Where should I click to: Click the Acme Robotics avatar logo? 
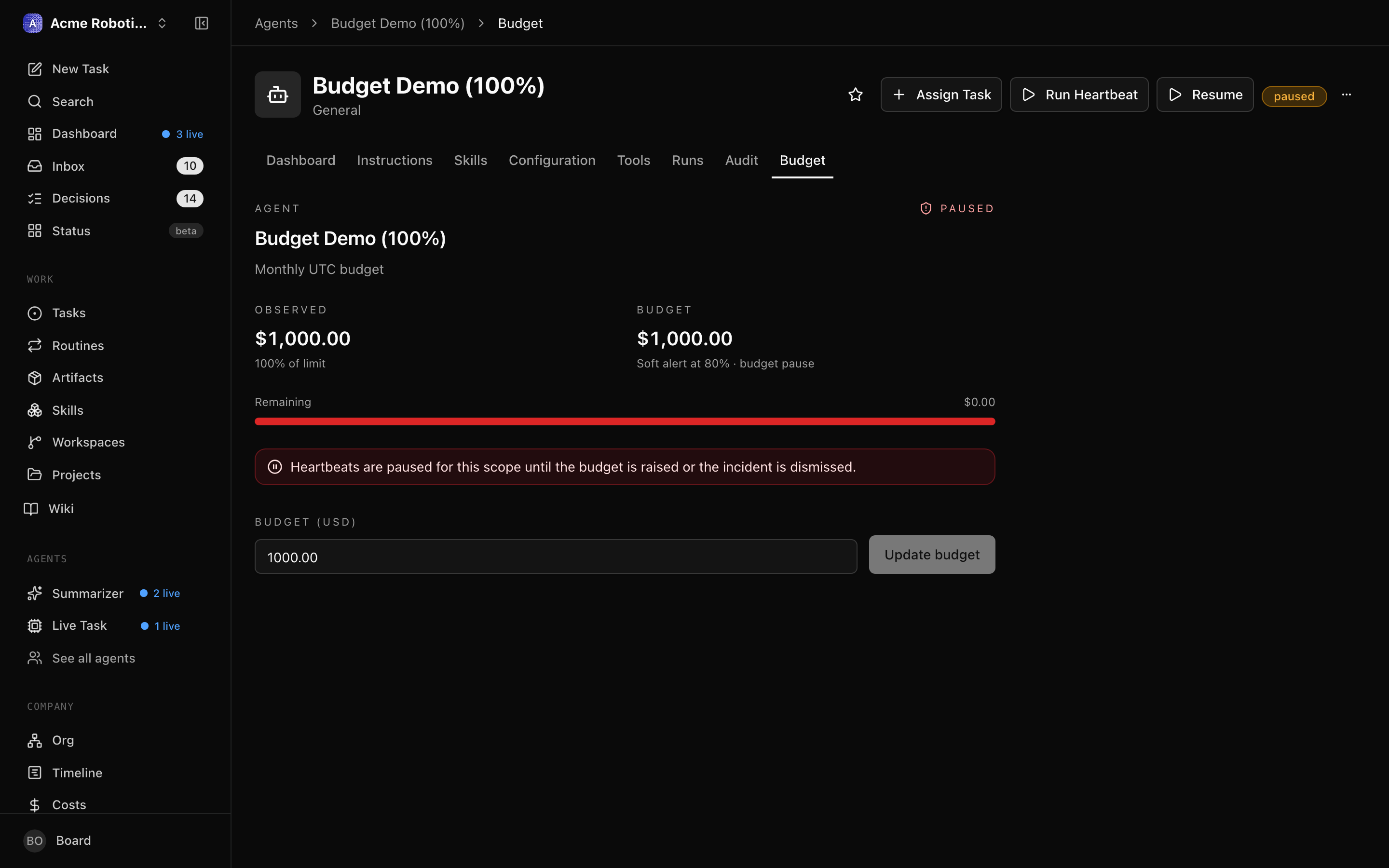tap(33, 23)
